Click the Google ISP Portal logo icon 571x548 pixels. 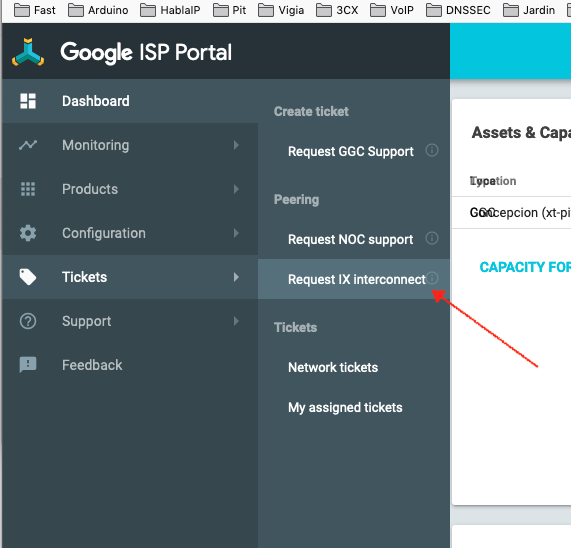pos(28,52)
